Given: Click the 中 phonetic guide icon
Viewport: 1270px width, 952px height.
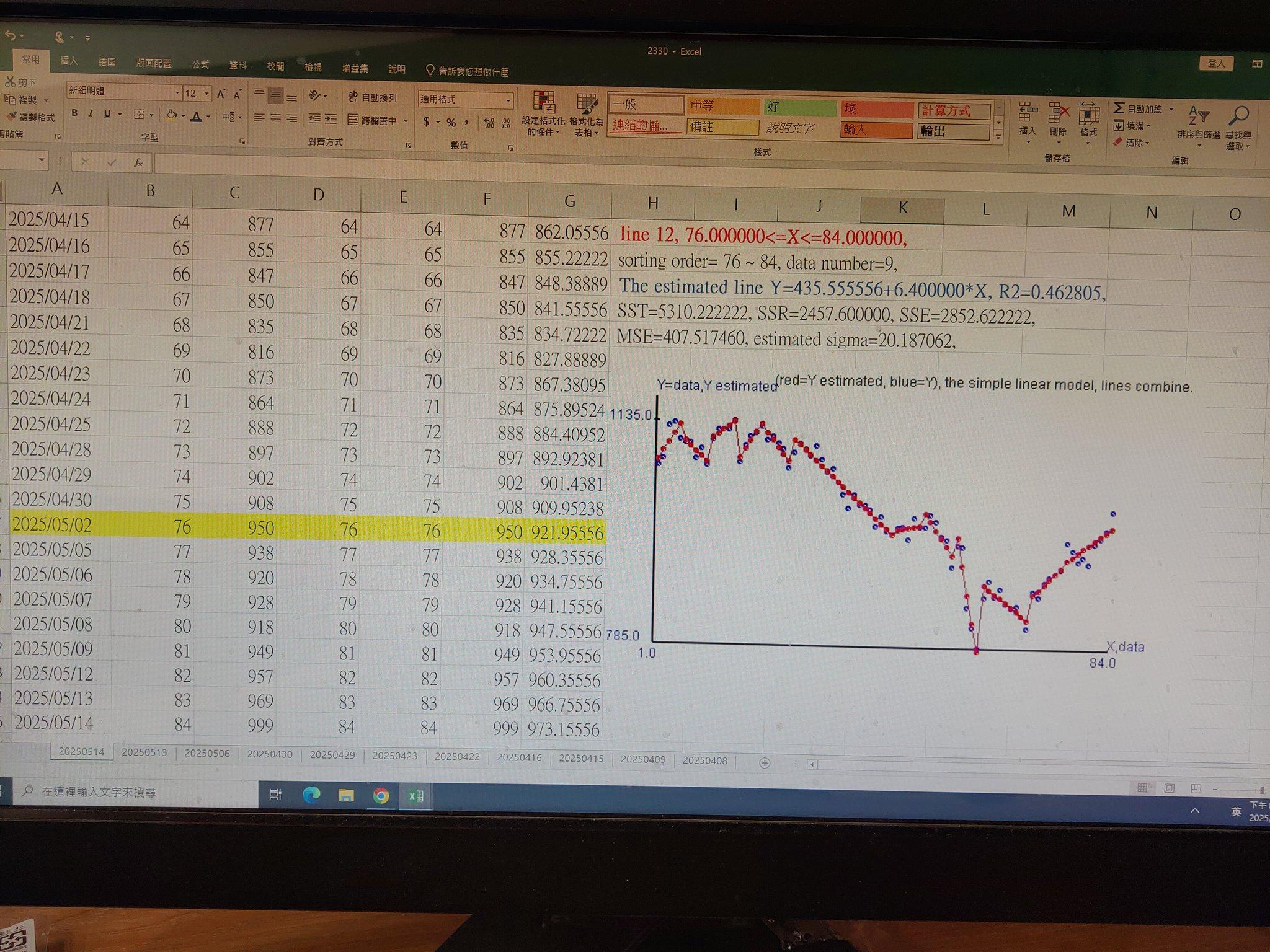Looking at the screenshot, I should click(228, 117).
